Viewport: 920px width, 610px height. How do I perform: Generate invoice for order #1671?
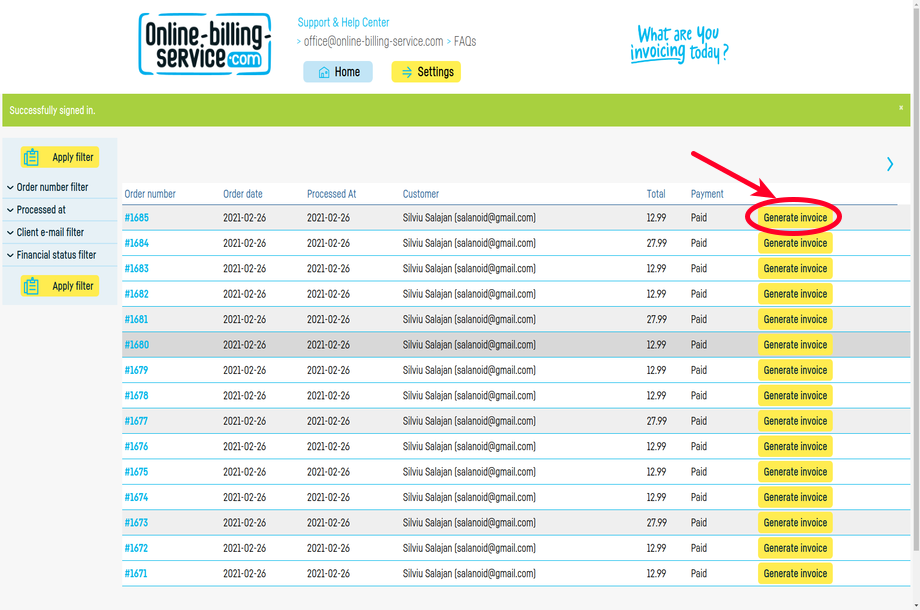(x=795, y=574)
